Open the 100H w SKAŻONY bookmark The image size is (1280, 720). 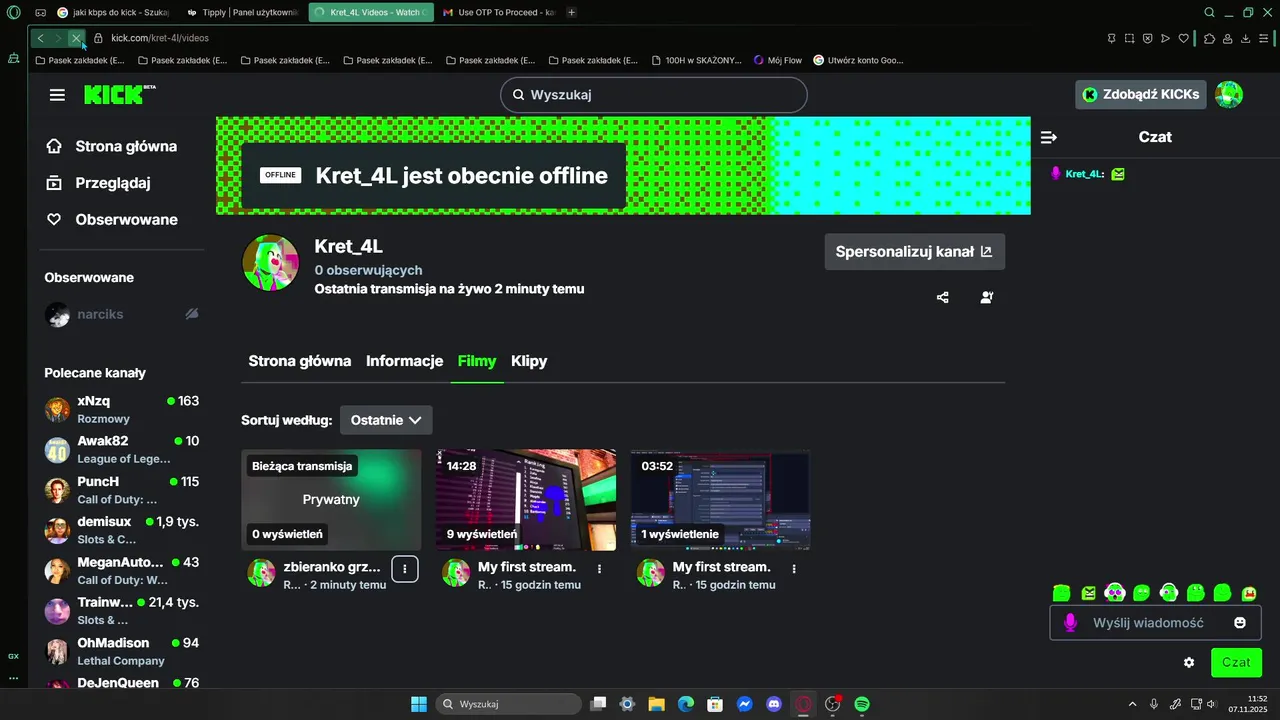695,60
